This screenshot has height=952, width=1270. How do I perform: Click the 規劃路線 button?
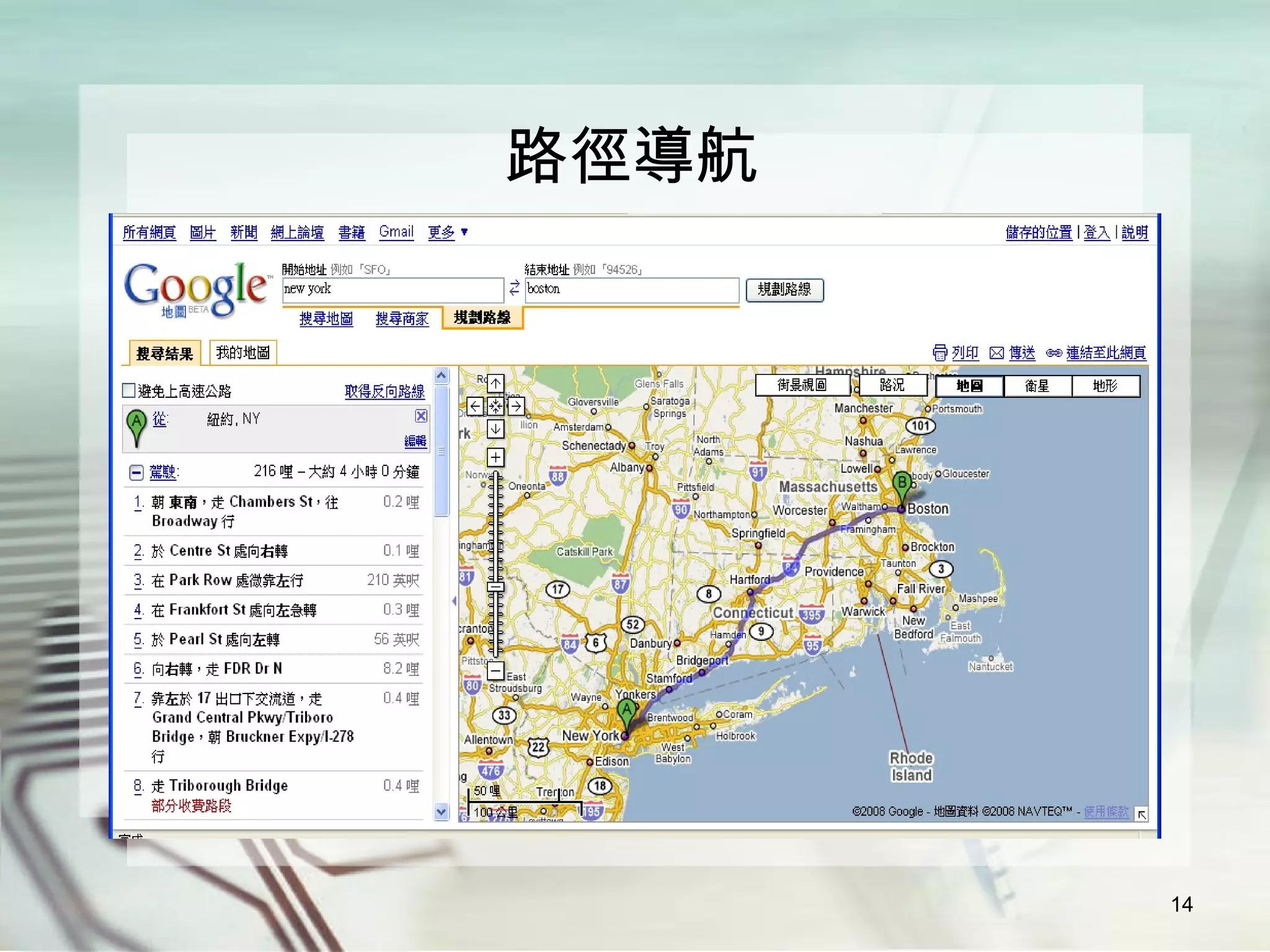[x=784, y=289]
